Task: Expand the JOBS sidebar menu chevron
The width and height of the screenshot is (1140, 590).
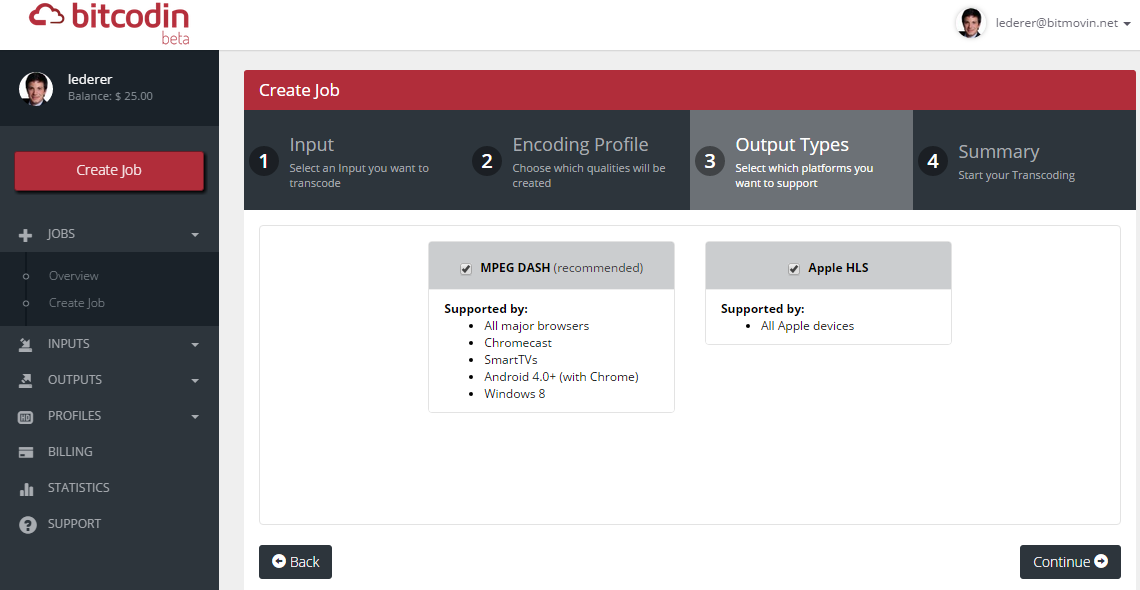Action: coord(196,234)
